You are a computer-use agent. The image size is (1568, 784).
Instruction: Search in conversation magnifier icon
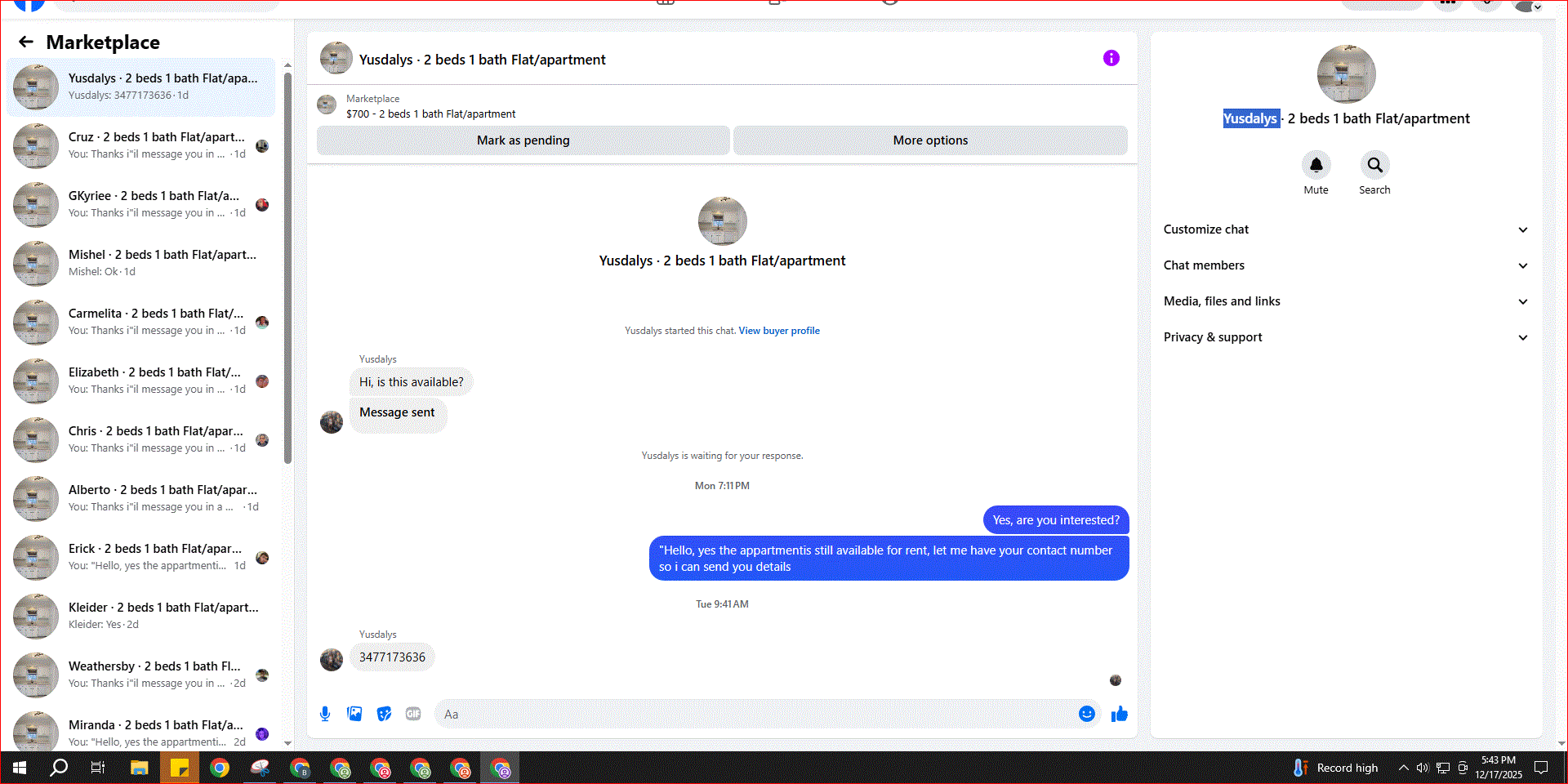click(1374, 165)
